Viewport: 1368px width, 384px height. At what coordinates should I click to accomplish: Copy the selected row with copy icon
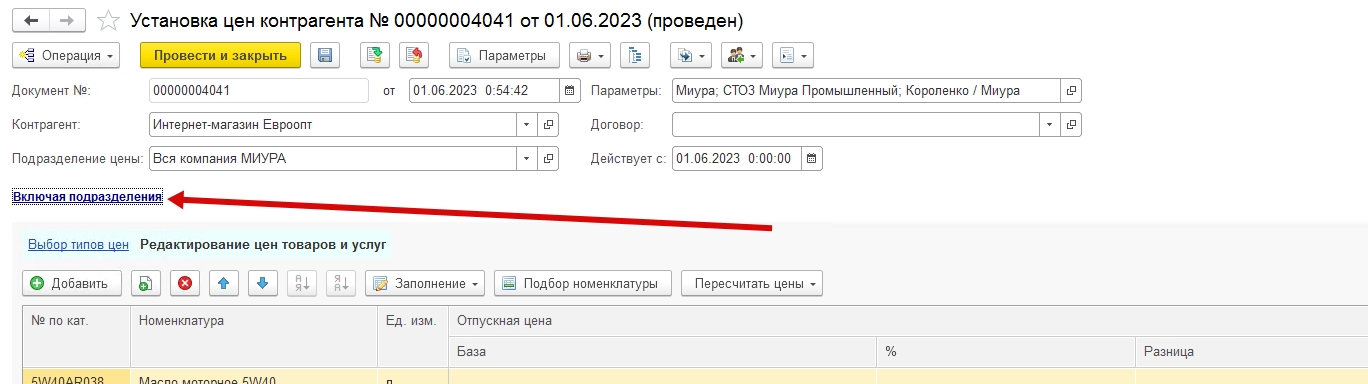145,283
